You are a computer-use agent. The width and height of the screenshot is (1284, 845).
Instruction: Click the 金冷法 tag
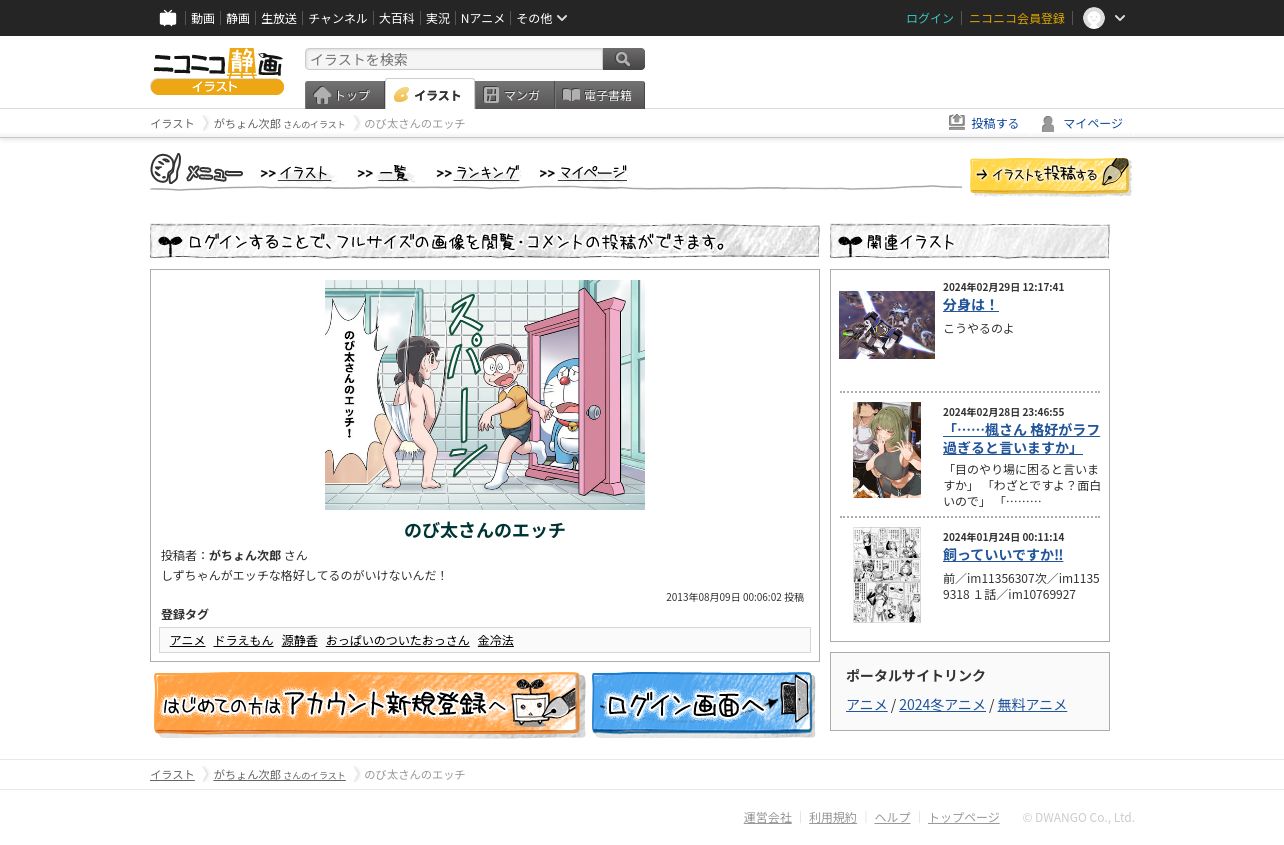(496, 640)
